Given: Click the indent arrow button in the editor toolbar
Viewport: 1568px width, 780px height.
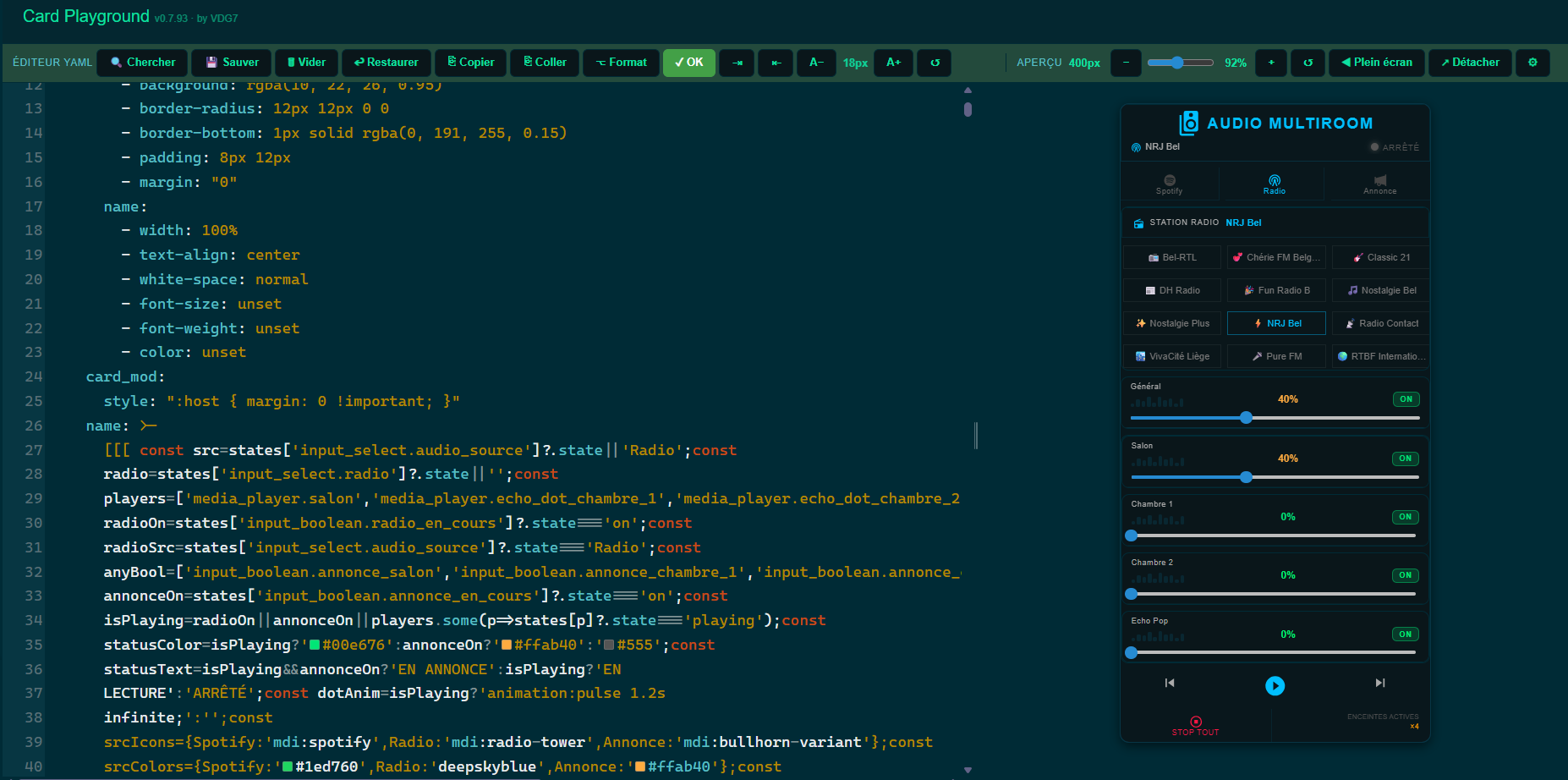Looking at the screenshot, I should 737,63.
